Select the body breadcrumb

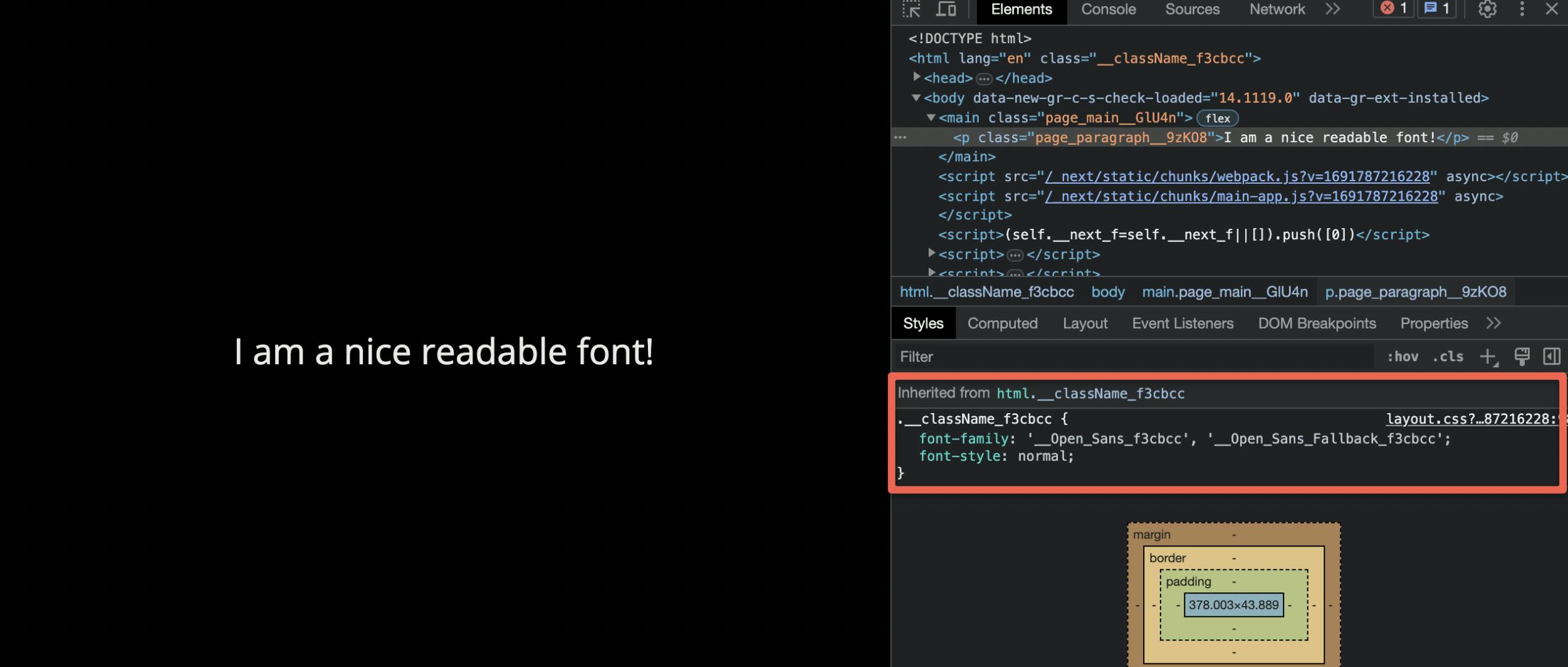pyautogui.click(x=1107, y=292)
